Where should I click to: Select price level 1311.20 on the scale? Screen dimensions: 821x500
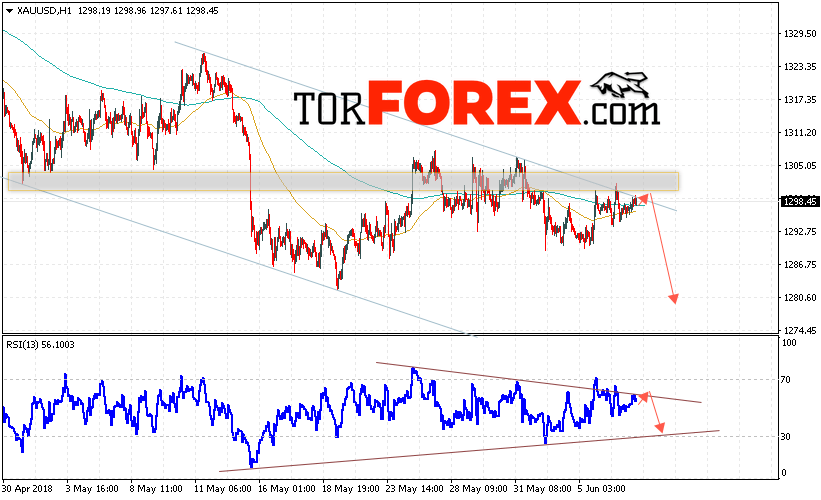[x=800, y=132]
